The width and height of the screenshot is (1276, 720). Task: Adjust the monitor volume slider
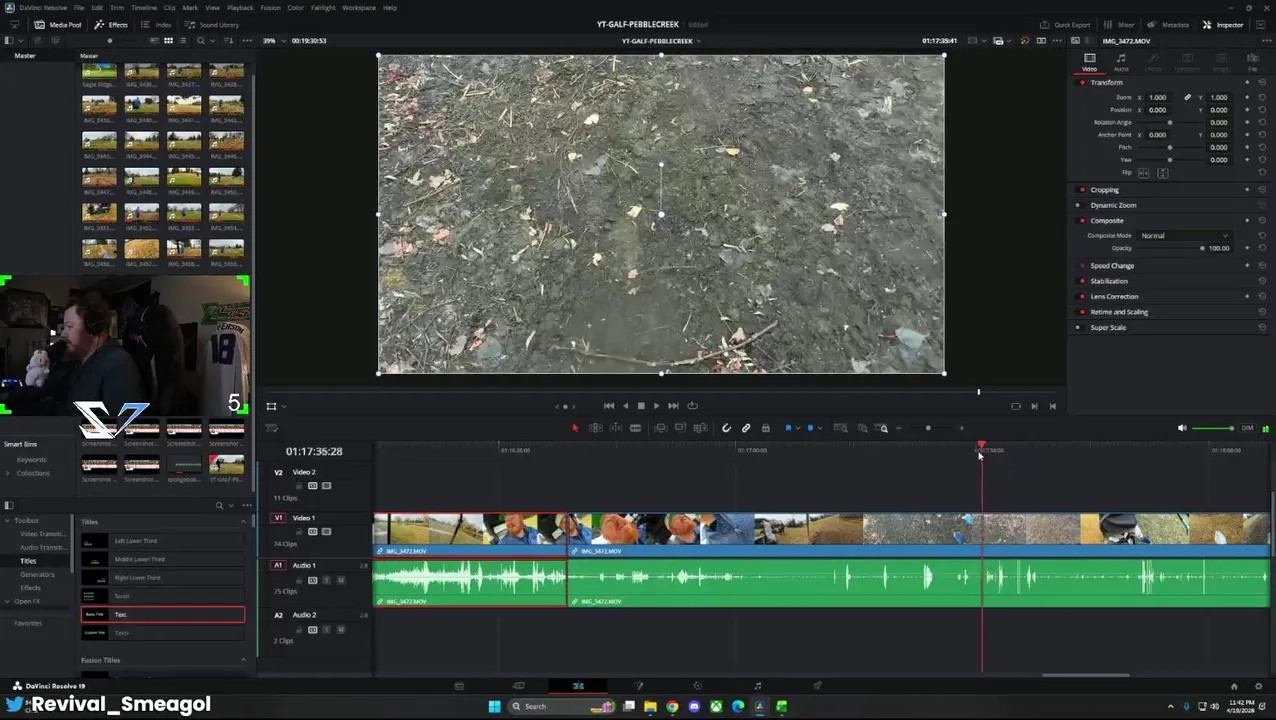tap(1212, 428)
